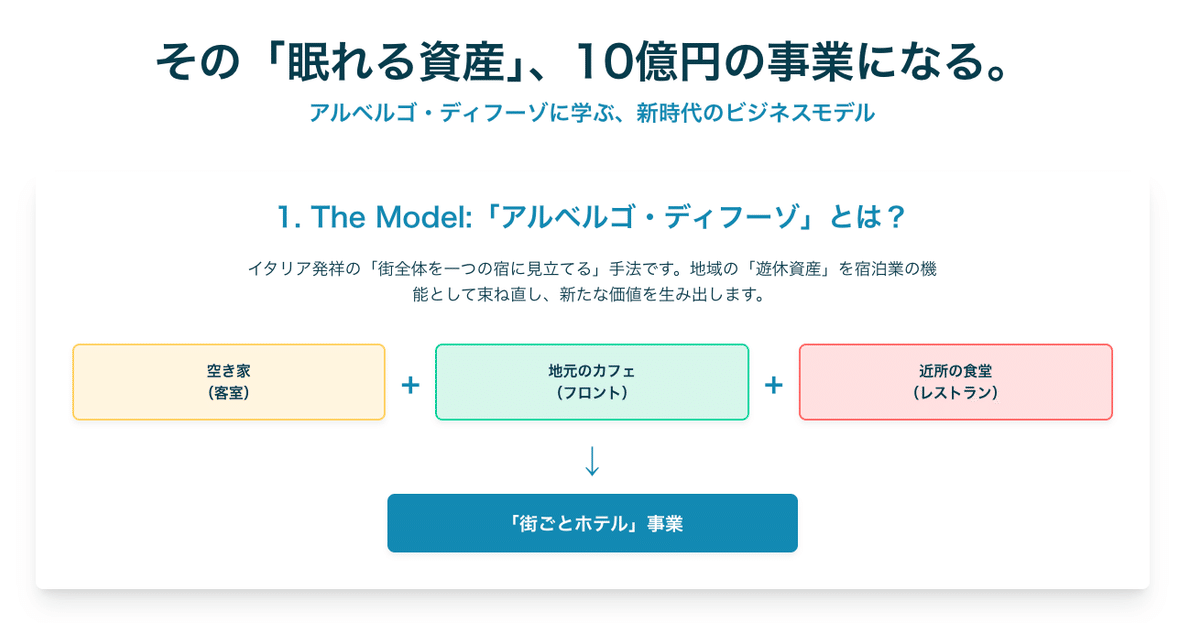The height and width of the screenshot is (623, 1200).
Task: Click the (レストラン) label in the red box
Action: pos(955,393)
